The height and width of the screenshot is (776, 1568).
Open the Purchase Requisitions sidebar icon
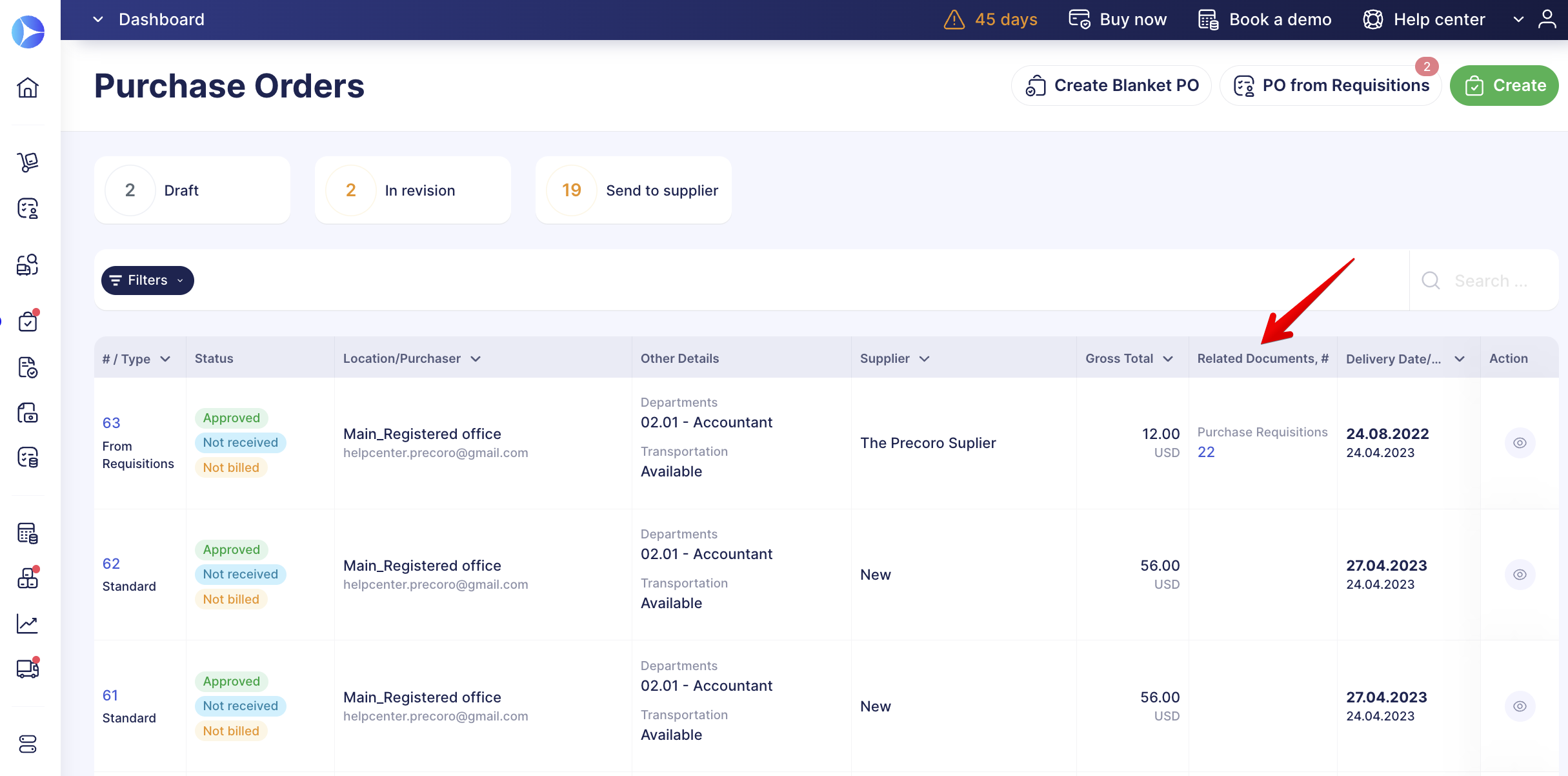tap(28, 209)
